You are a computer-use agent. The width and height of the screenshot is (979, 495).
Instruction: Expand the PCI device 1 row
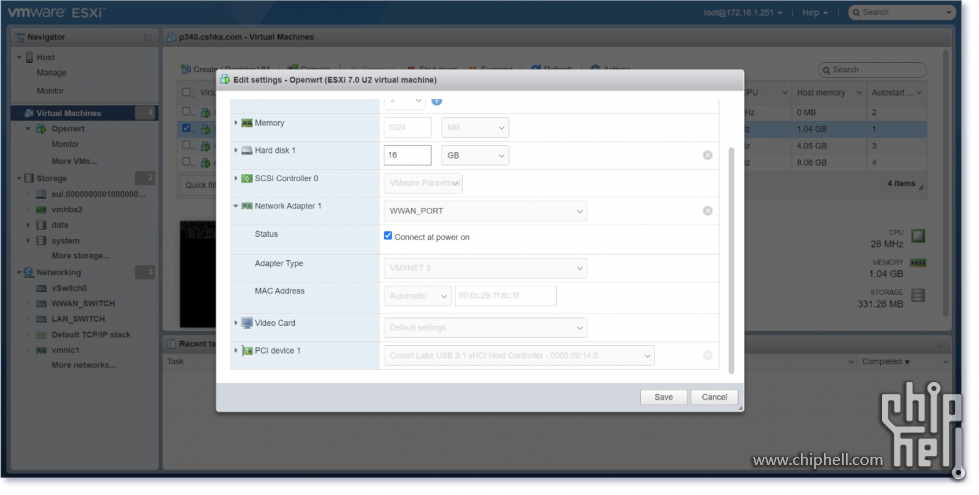(236, 351)
